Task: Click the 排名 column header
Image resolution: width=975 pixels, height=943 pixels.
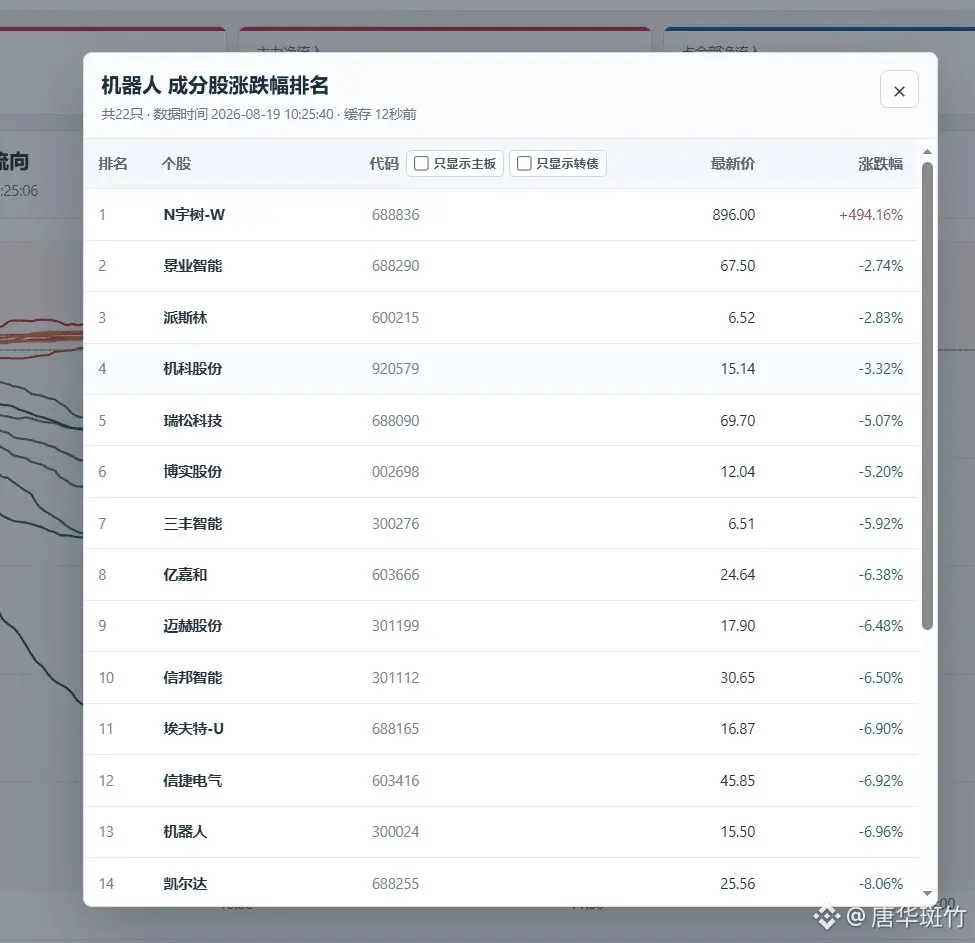Action: click(113, 164)
